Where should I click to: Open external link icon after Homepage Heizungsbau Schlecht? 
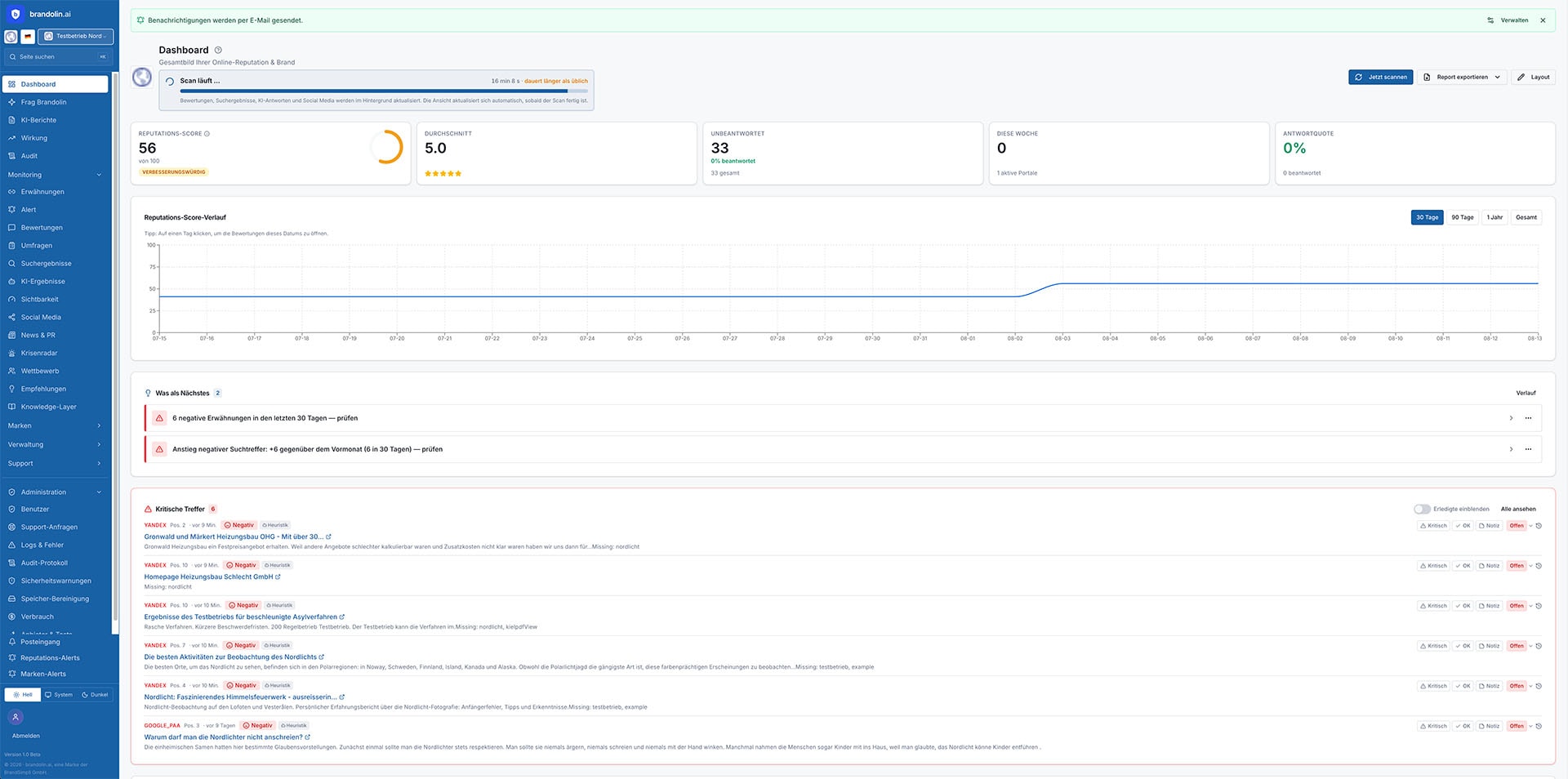point(278,576)
